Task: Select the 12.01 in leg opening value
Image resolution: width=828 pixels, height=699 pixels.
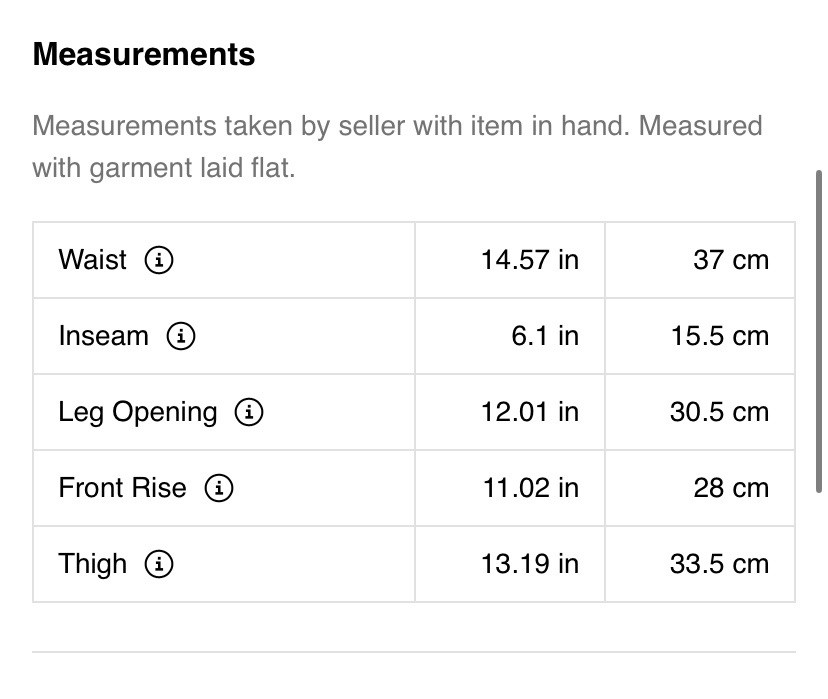Action: click(530, 412)
